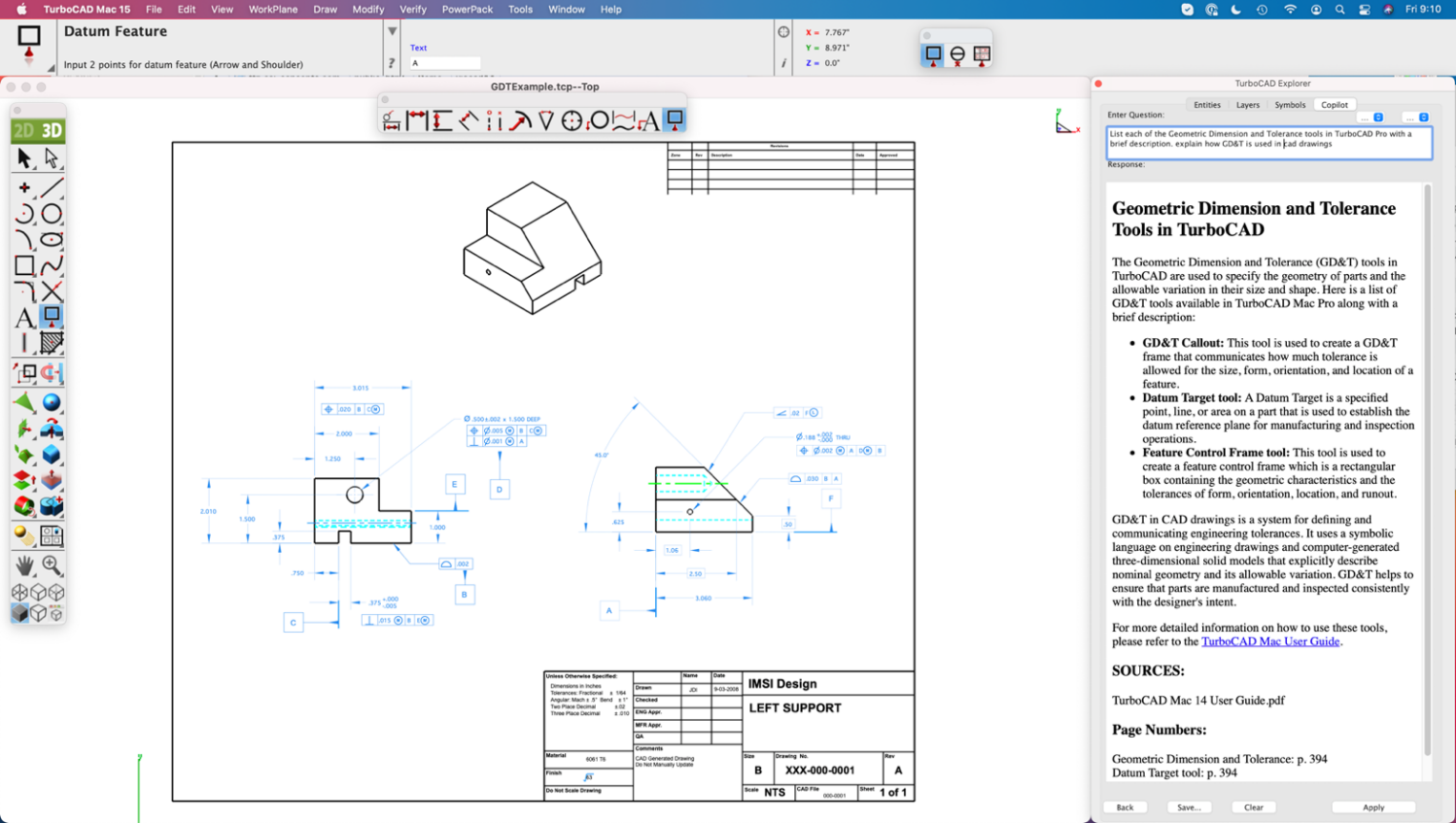Choose the blue Cube solid tool
The image size is (1456, 823).
(52, 454)
